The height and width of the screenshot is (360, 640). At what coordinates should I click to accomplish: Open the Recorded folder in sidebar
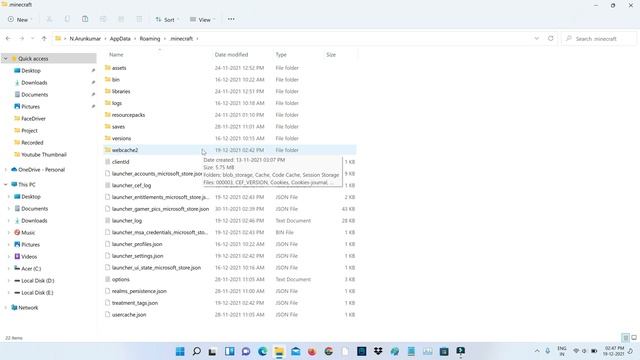(x=32, y=142)
